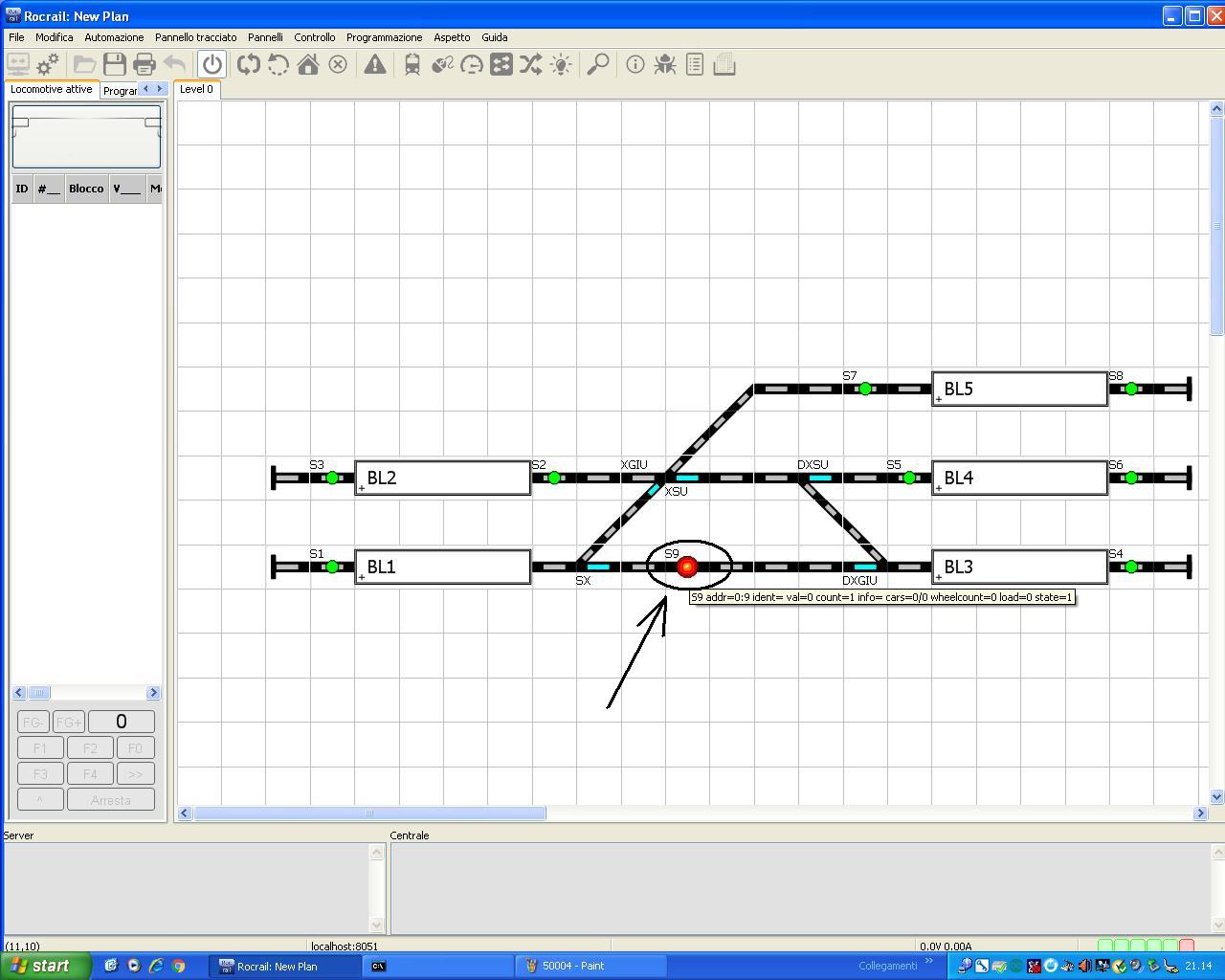Click the track plan horizontal scrollbar
The height and width of the screenshot is (980, 1225).
[369, 813]
